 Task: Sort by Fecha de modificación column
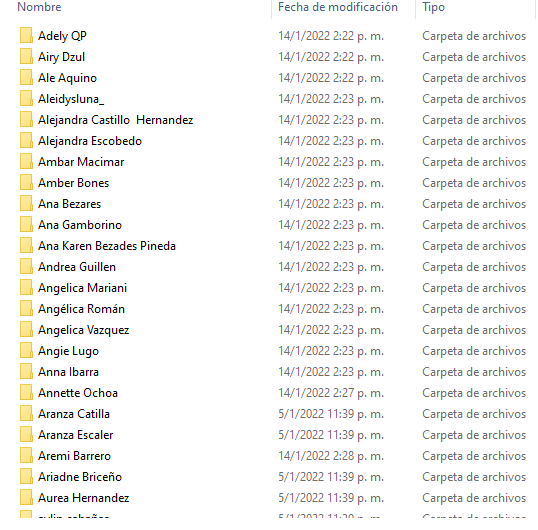(338, 7)
